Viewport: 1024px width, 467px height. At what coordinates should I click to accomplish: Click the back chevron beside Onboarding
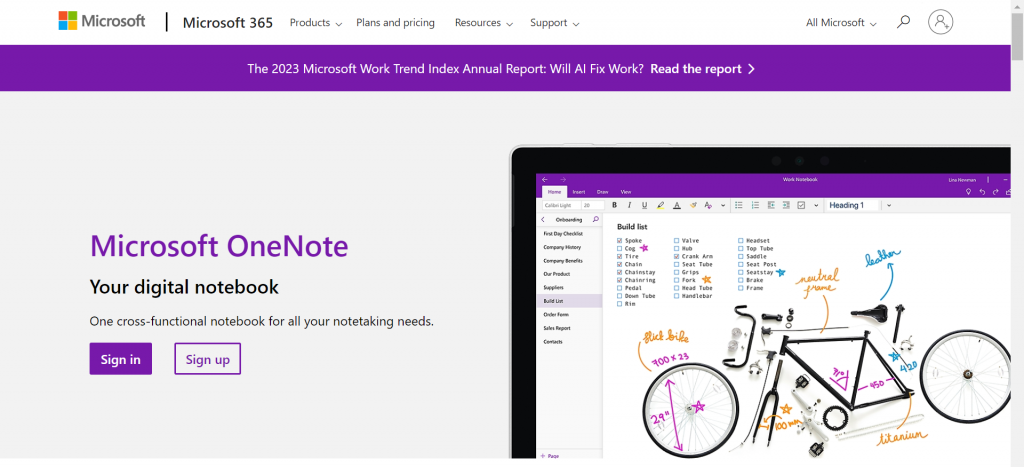(x=543, y=219)
